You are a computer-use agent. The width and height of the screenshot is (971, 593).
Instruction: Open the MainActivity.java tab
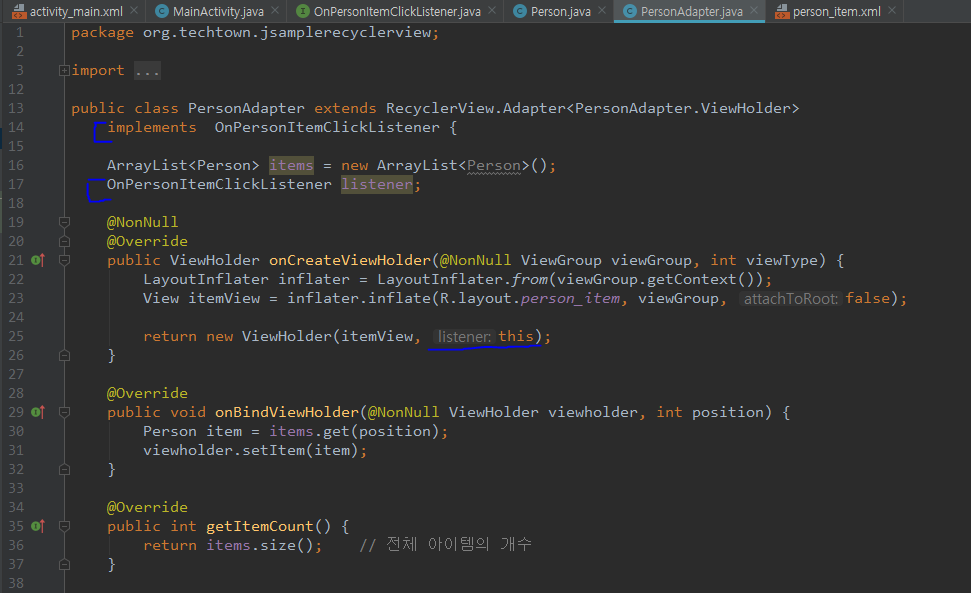218,11
